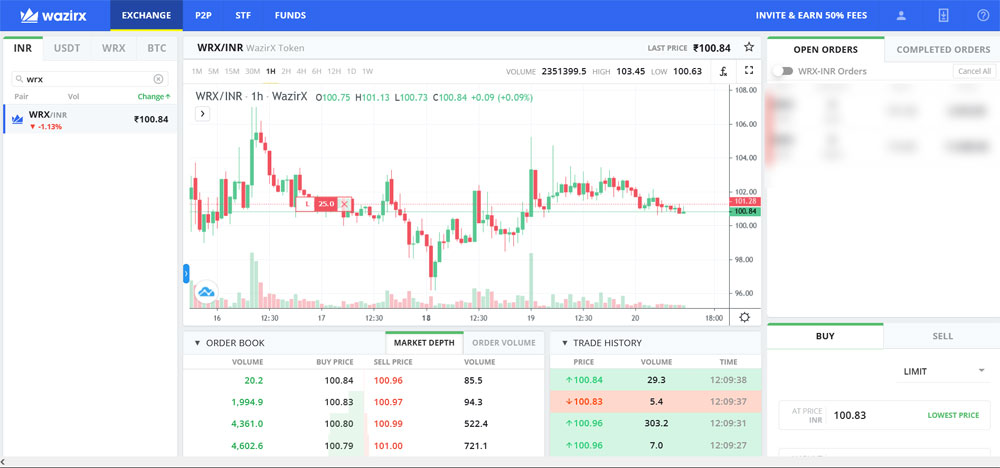Switch to Open Orders tab
The image size is (1000, 468).
coord(825,49)
